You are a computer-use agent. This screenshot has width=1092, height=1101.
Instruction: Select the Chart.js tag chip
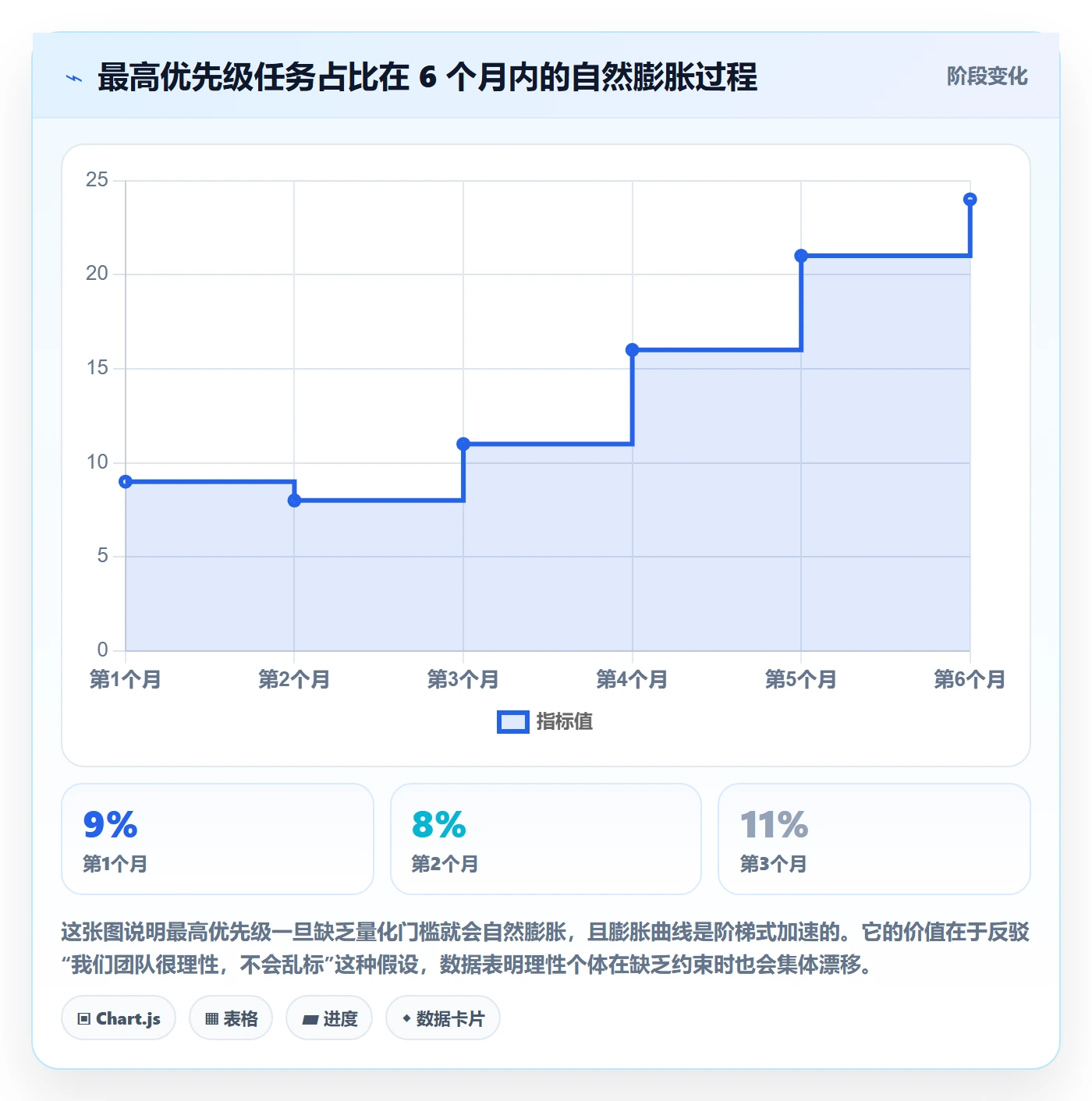coord(119,1018)
